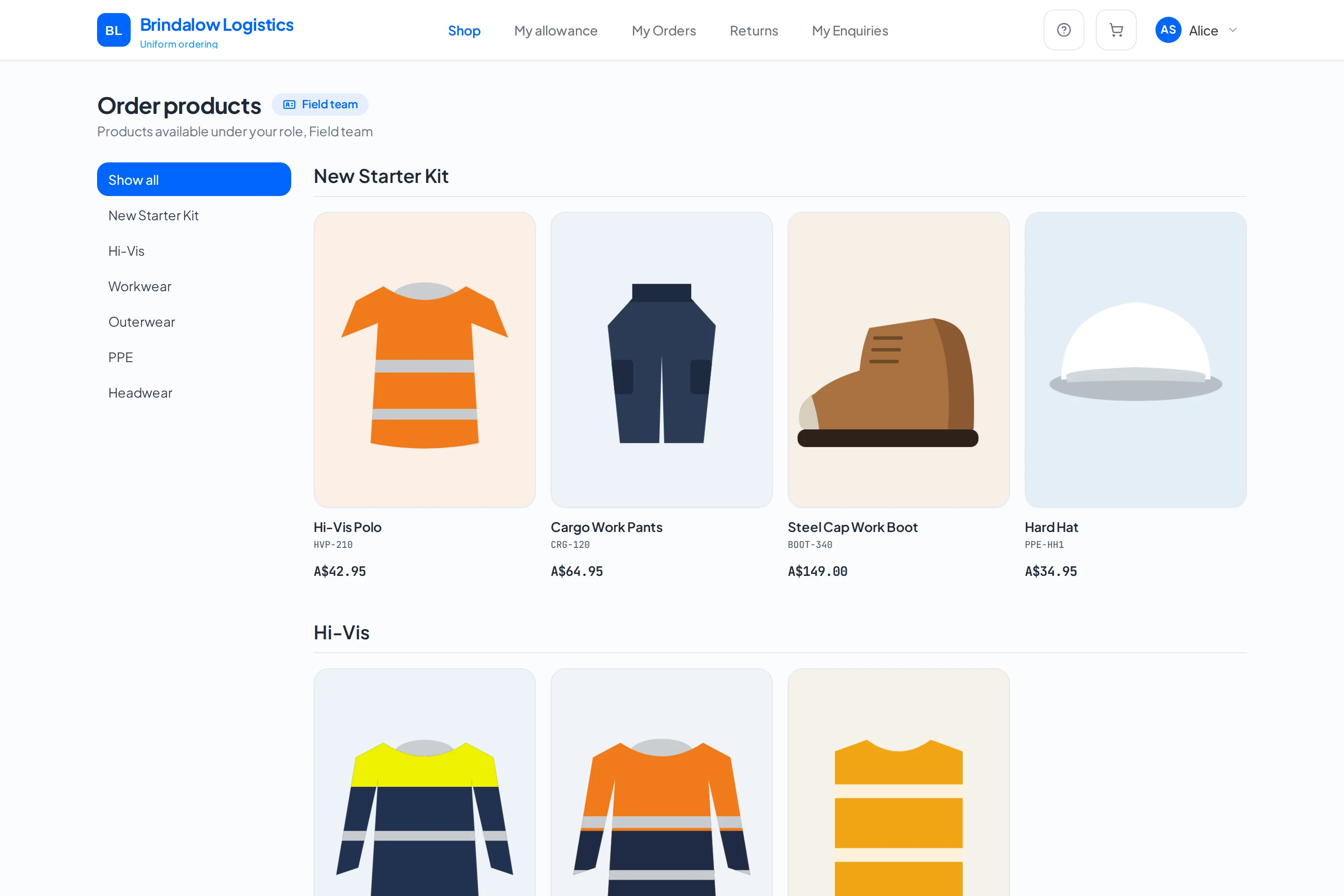Filter by Outerwear category
Image resolution: width=1344 pixels, height=896 pixels.
[194, 322]
